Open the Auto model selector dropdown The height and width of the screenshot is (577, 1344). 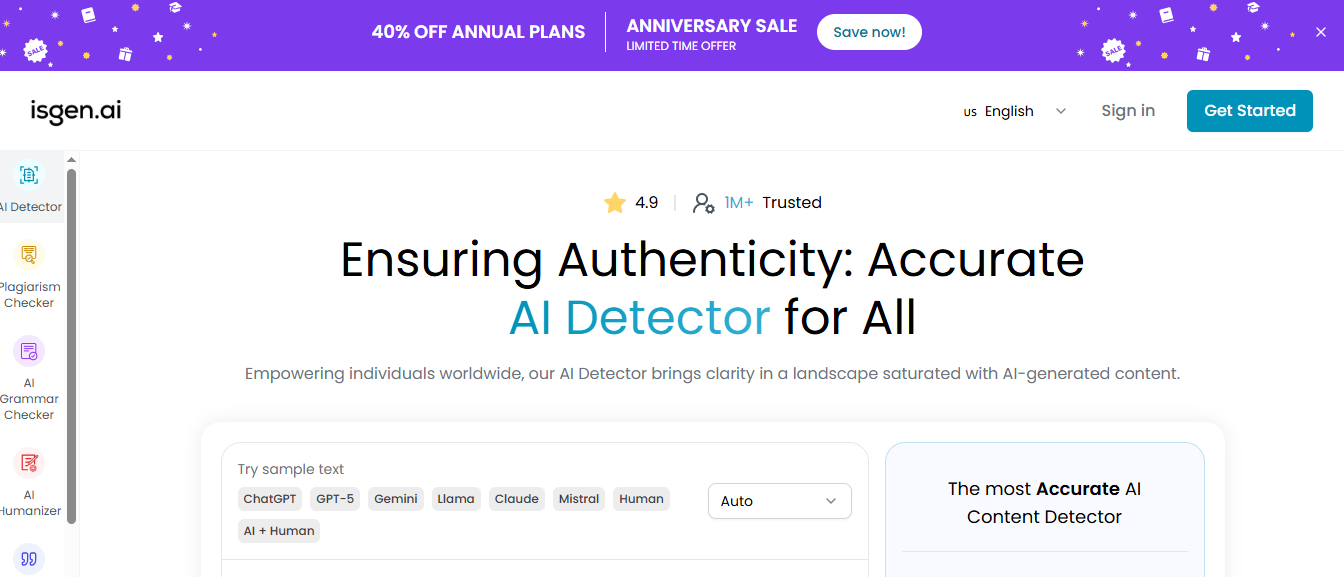779,501
